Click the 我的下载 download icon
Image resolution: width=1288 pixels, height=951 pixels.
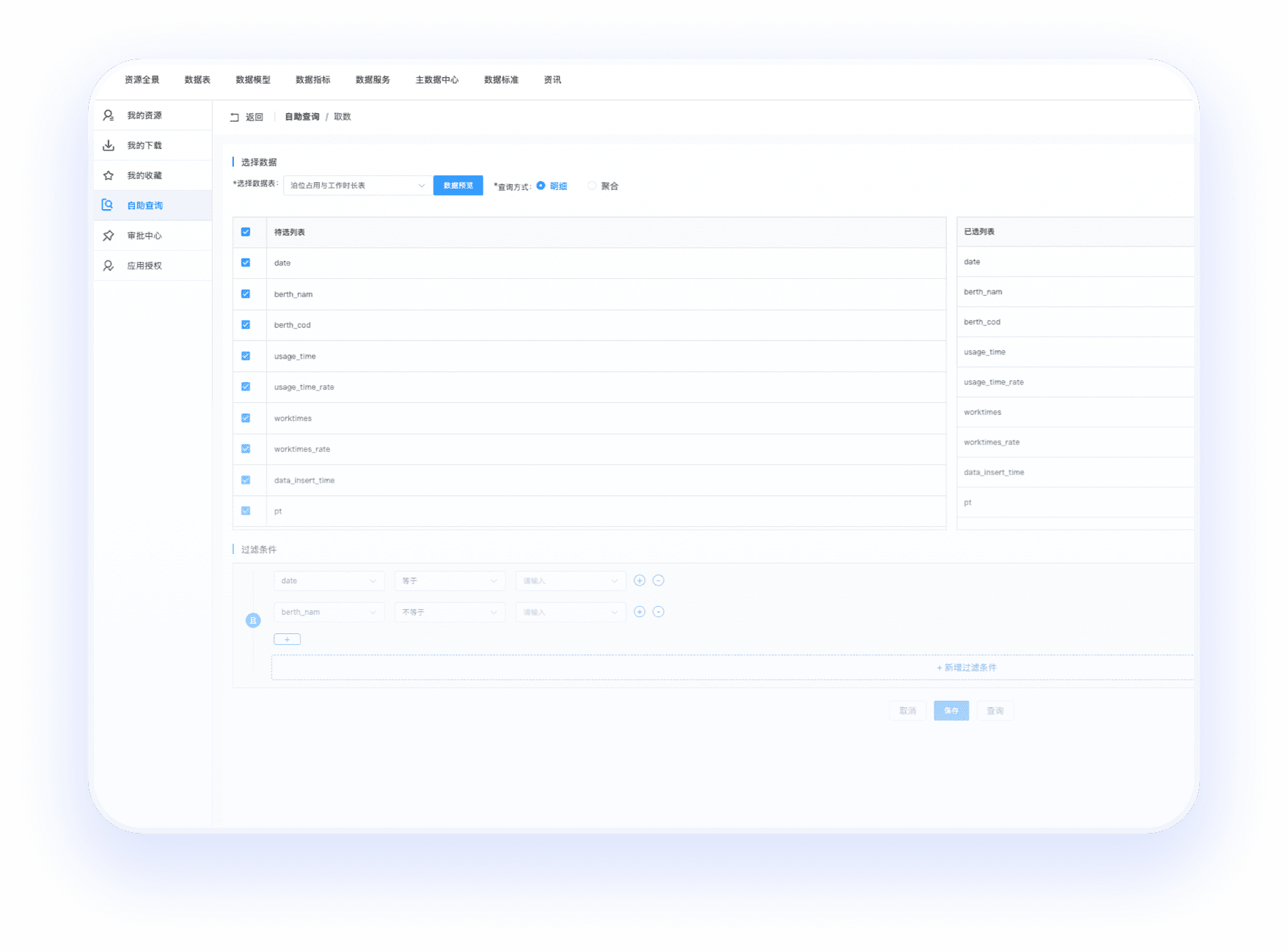(109, 145)
